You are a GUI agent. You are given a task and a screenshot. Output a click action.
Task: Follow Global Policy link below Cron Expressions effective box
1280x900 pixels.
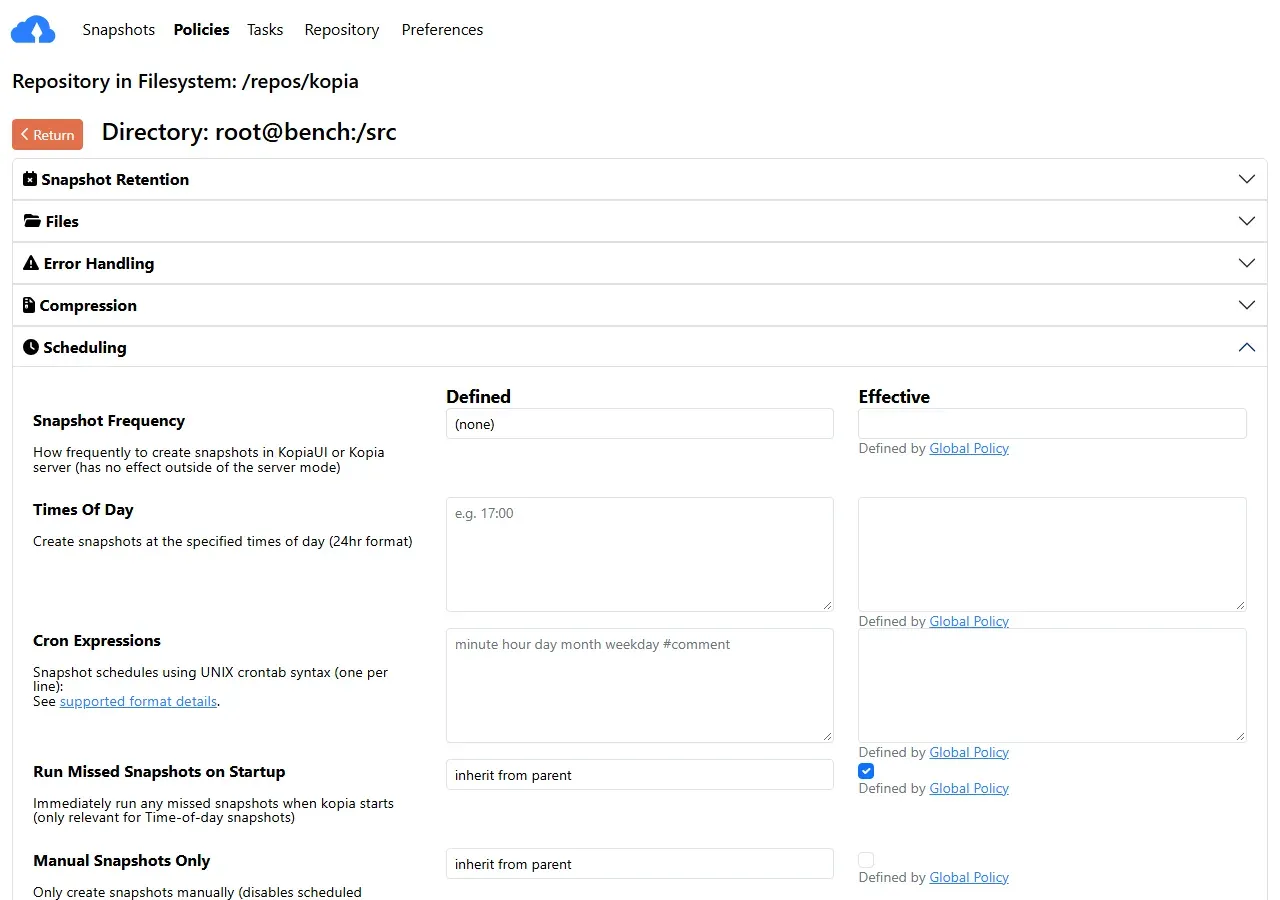point(969,752)
